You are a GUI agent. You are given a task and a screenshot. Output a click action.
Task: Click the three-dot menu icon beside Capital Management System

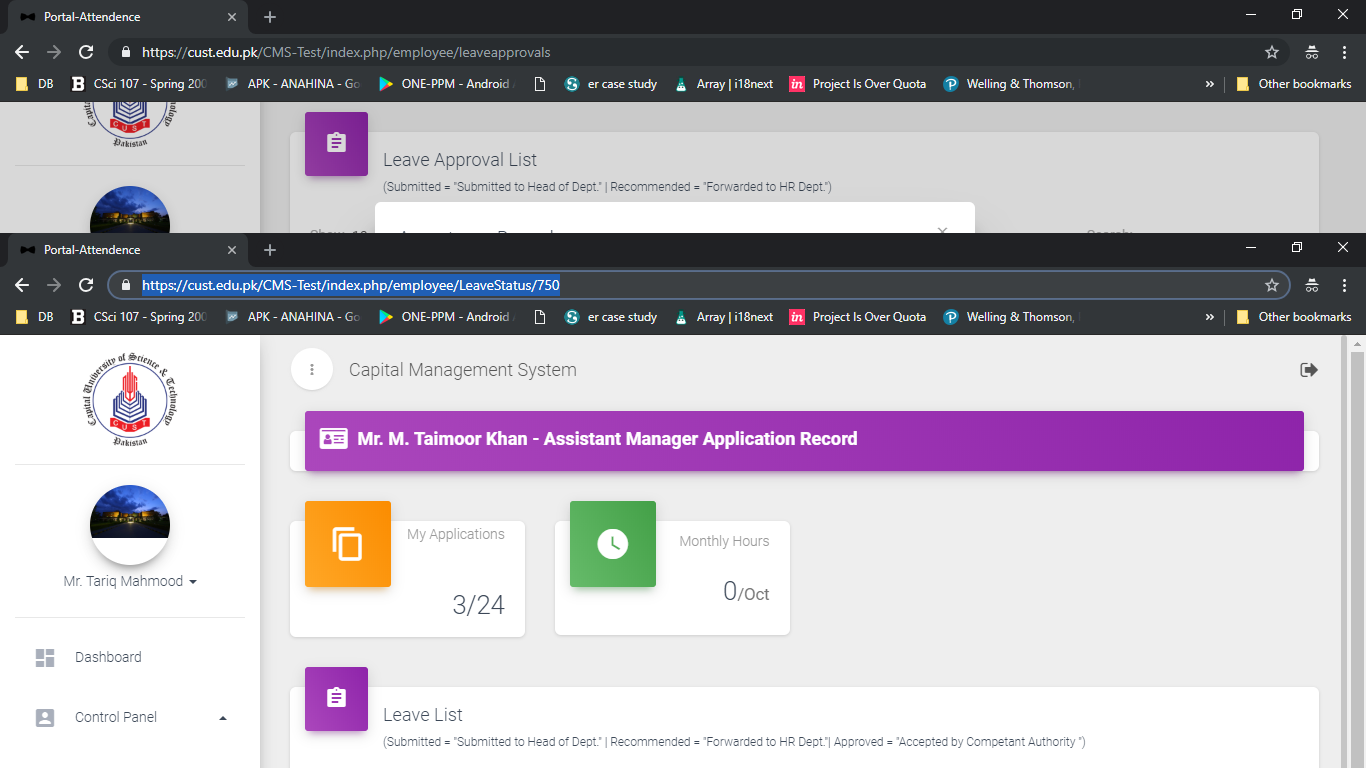point(312,370)
